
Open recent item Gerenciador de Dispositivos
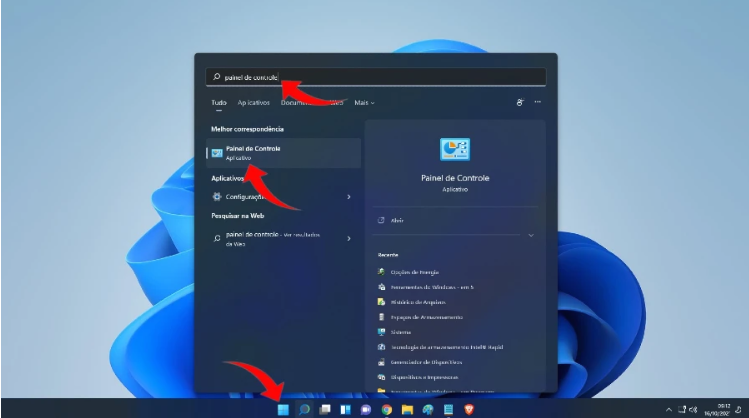pos(426,362)
